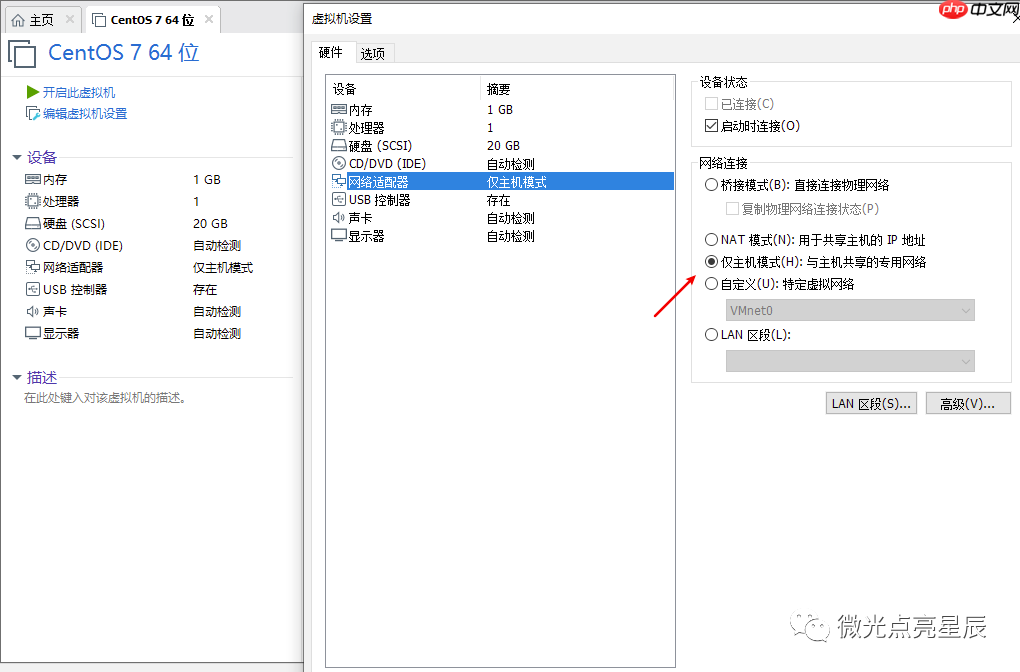Select the CentOS 7 64 位 tab
1020x672 pixels.
pyautogui.click(x=152, y=20)
